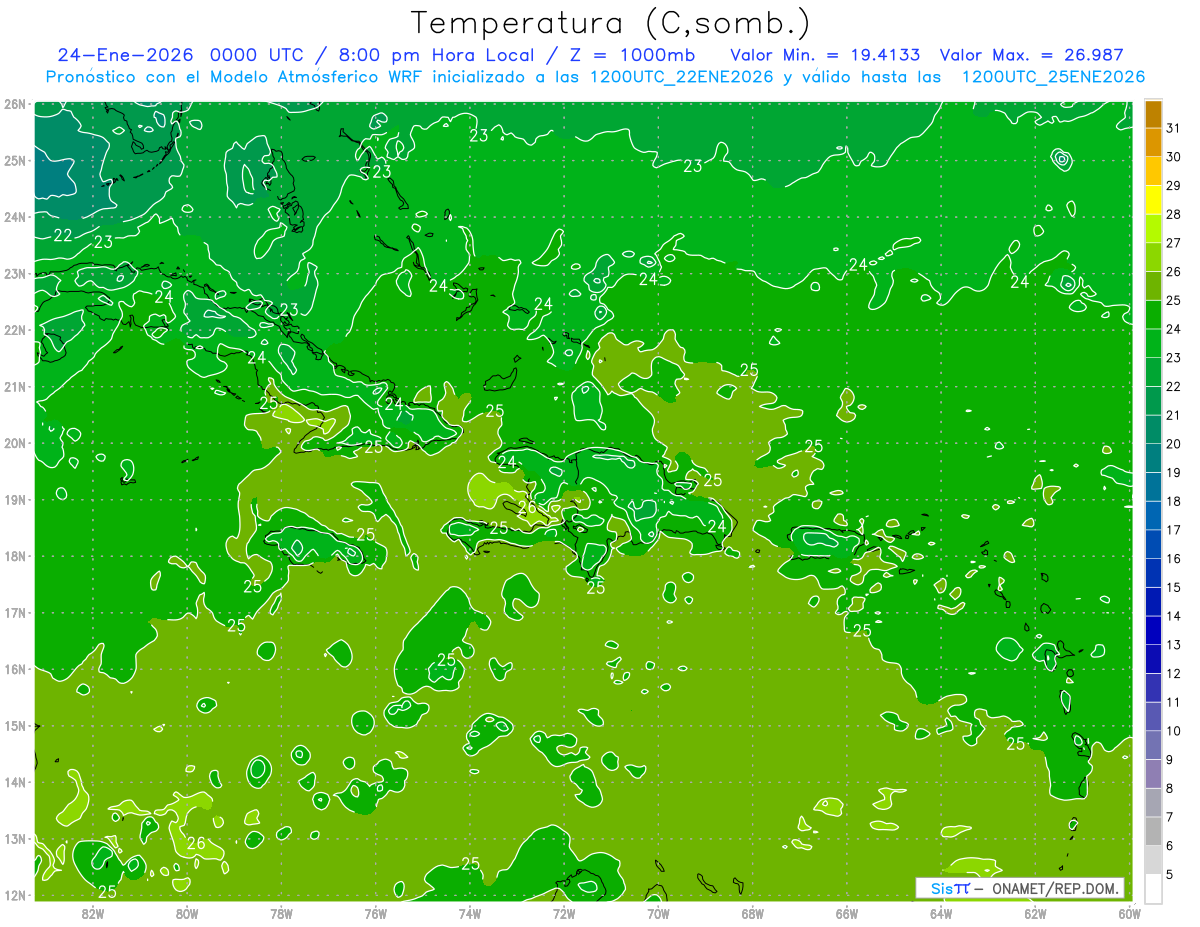Click the colorbar label '27'

pos(1173,243)
